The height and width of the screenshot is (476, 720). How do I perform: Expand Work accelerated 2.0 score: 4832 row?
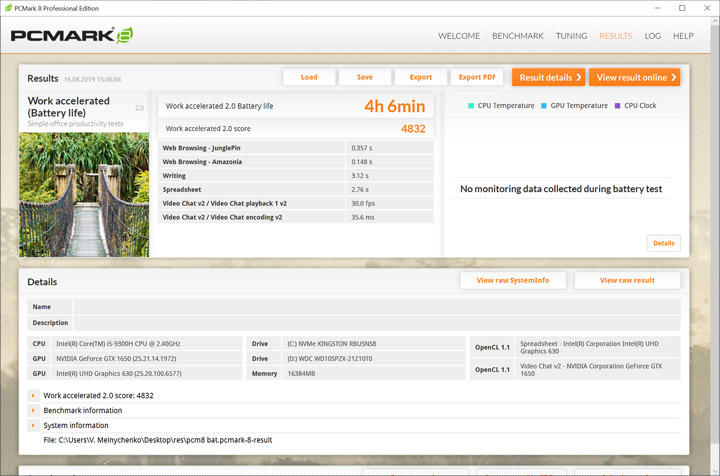coord(33,395)
